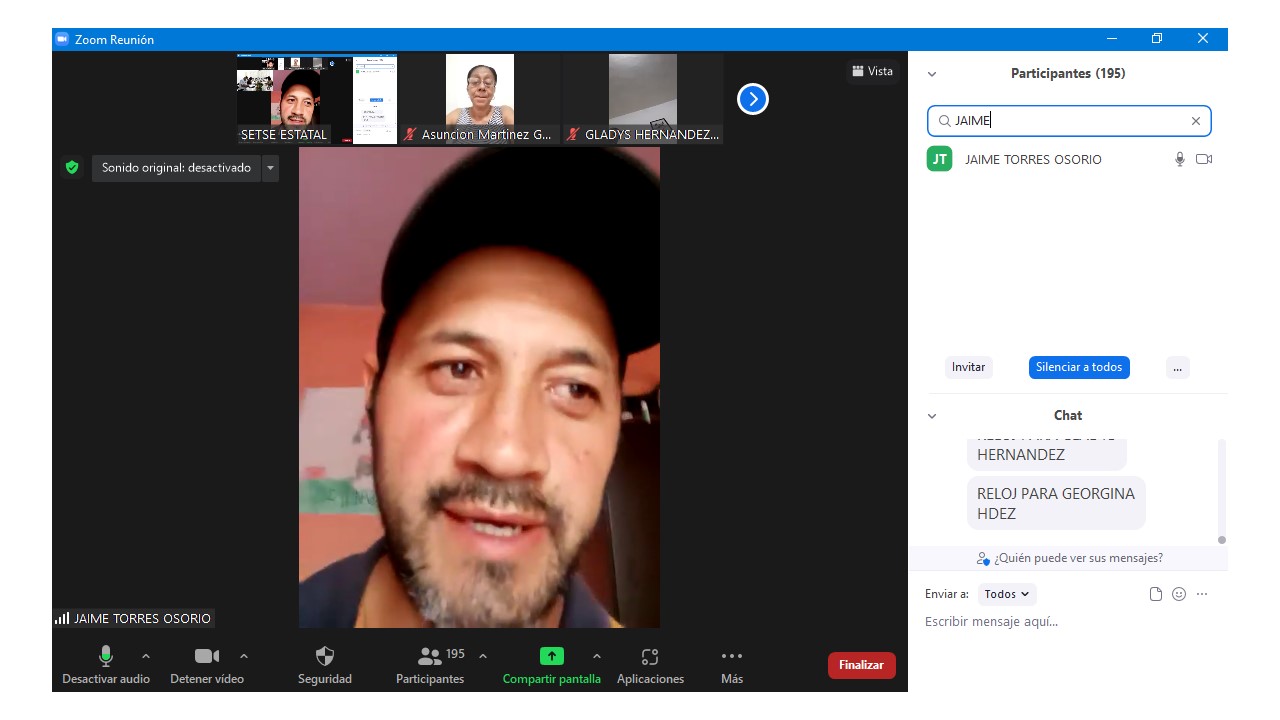Click JAIME TORRES OSORIO microphone icon
The width and height of the screenshot is (1280, 720).
[1180, 159]
